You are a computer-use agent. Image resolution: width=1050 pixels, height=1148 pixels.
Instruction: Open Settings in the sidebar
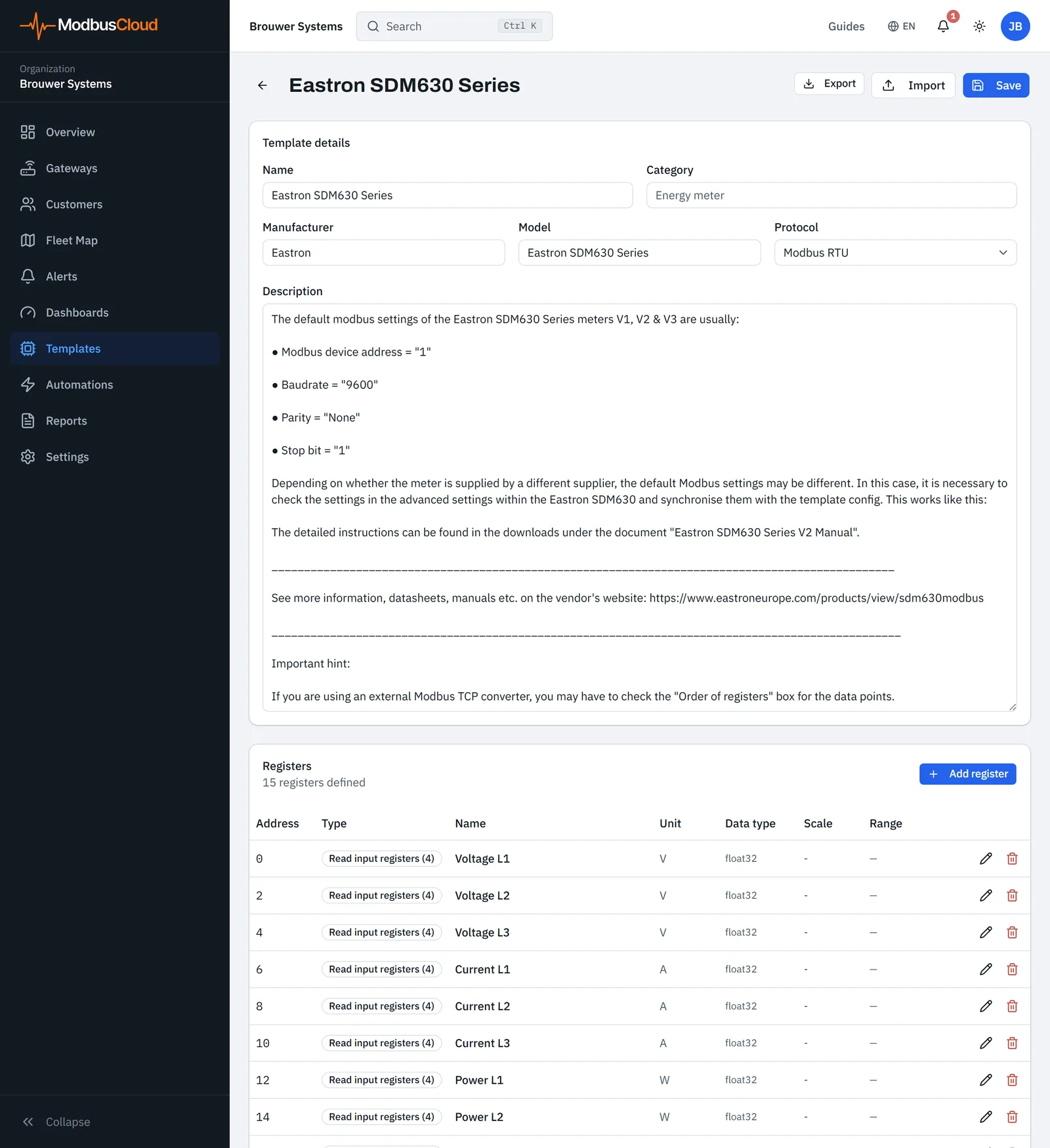[115, 457]
